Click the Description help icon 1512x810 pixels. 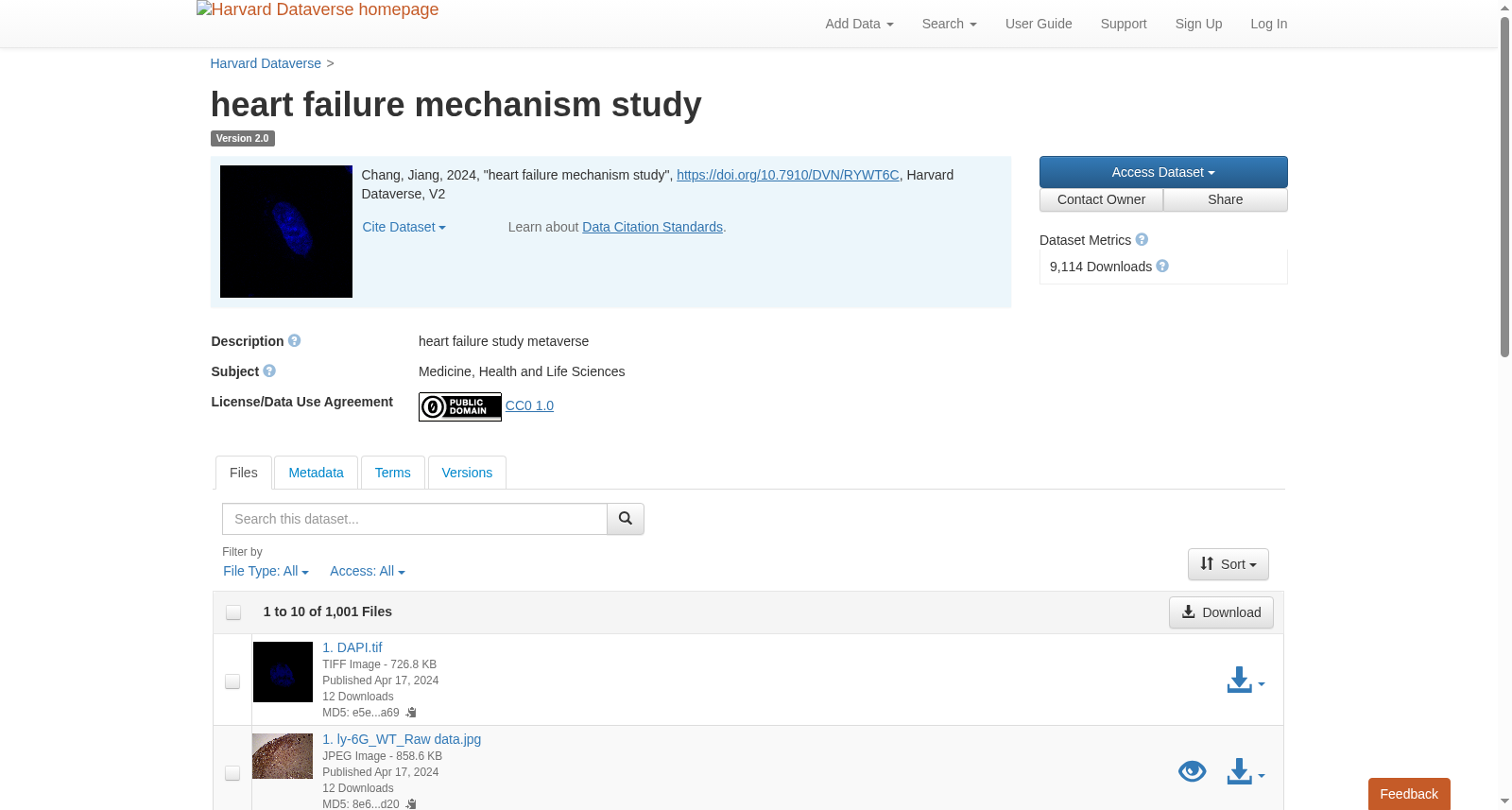(x=295, y=340)
